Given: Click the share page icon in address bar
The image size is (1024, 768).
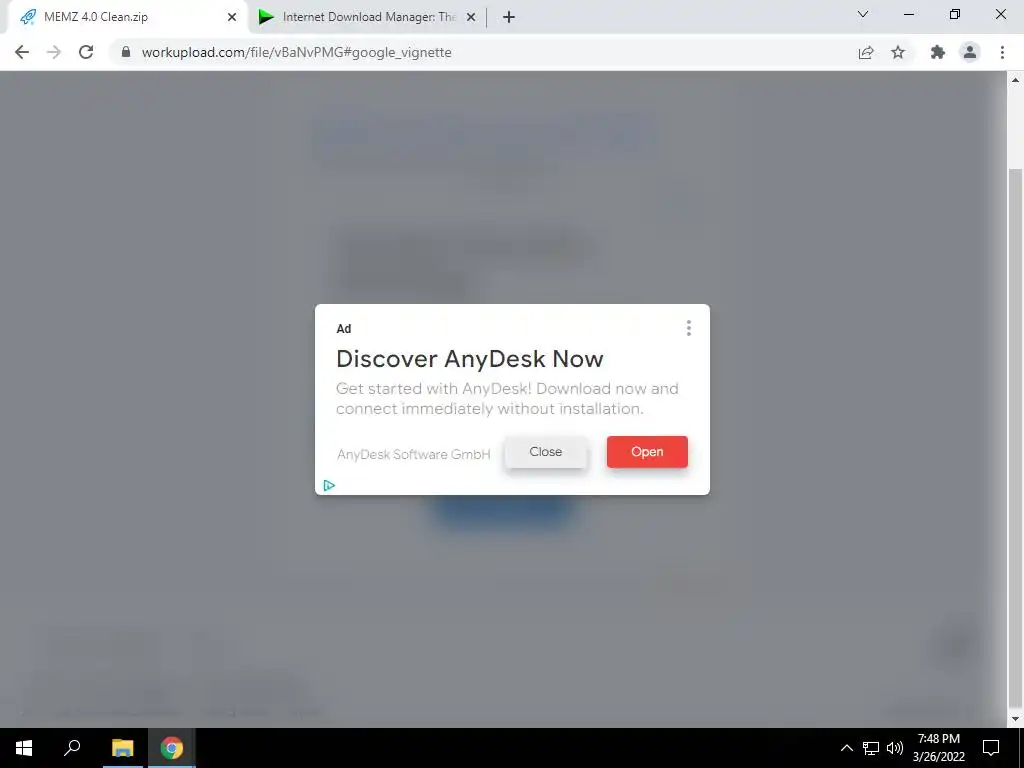Looking at the screenshot, I should click(866, 52).
